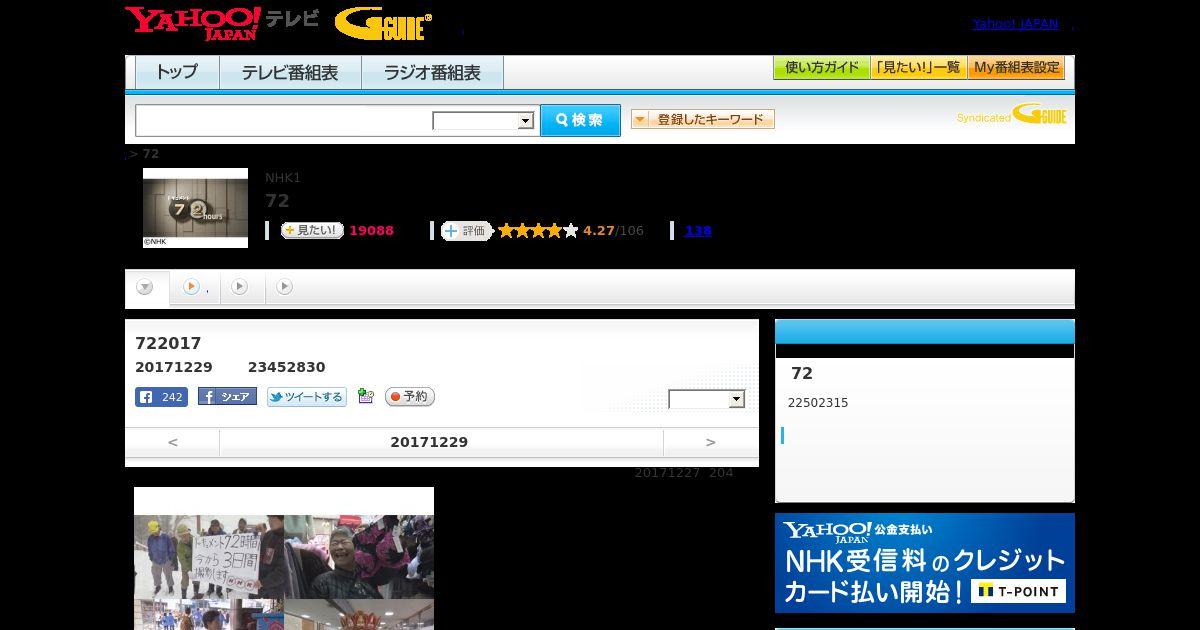Select the date heading 20171229 in navigation bar
1200x630 pixels.
coord(429,442)
